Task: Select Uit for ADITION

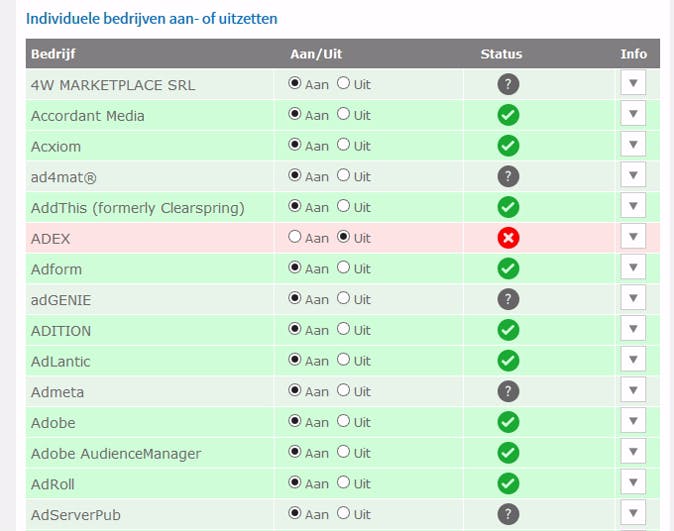Action: pyautogui.click(x=343, y=328)
